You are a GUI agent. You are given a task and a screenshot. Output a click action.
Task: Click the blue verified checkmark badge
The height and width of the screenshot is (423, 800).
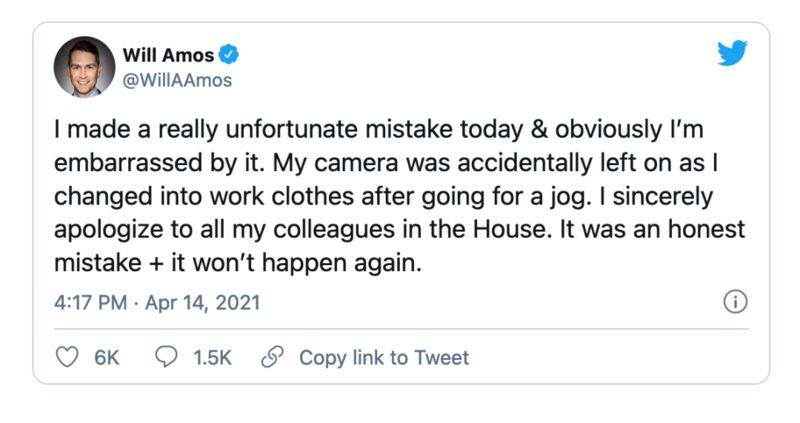tap(229, 55)
